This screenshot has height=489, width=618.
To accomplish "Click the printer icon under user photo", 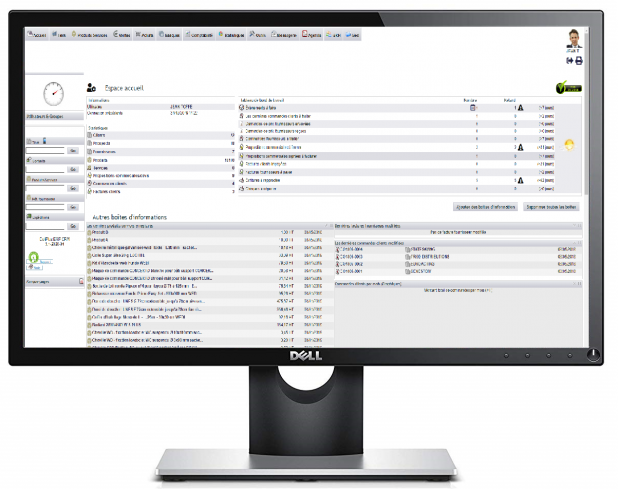I will [x=579, y=61].
